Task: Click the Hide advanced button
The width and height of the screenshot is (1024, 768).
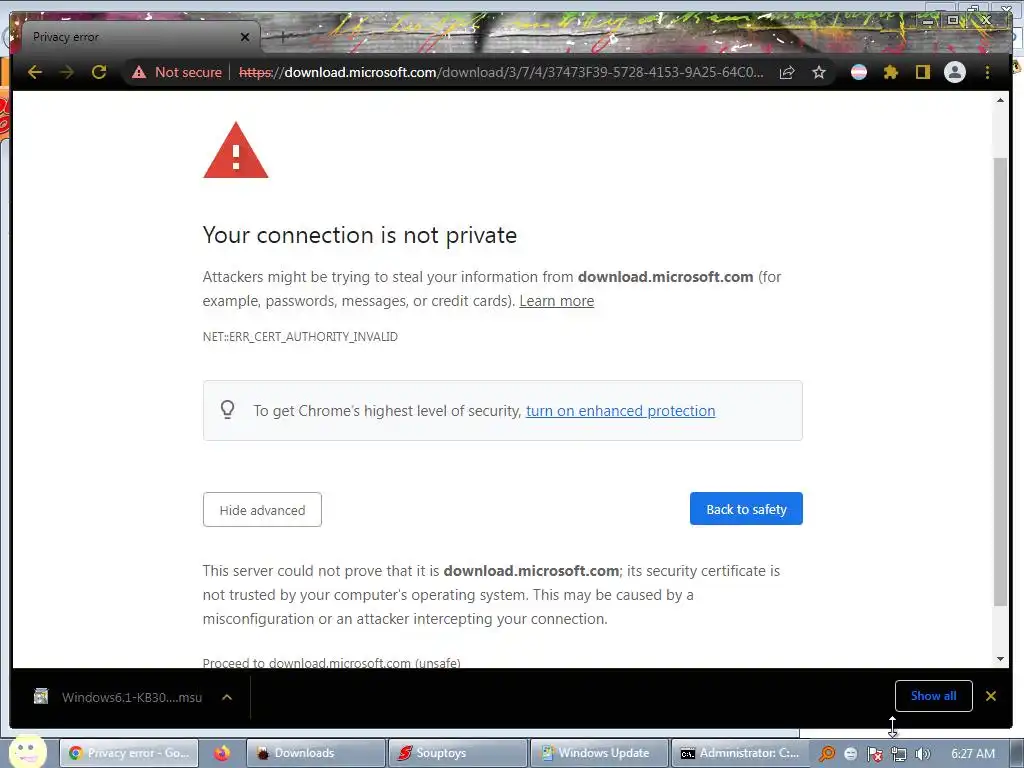Action: (x=262, y=509)
